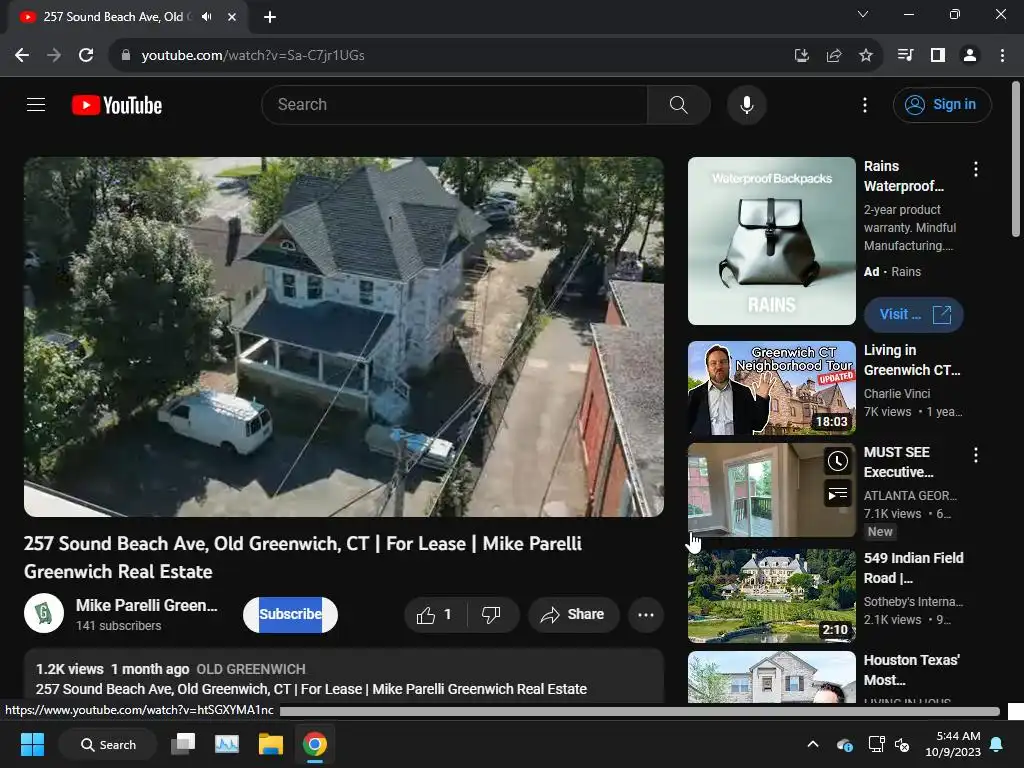
Task: Open Chrome three-dot menu
Action: pos(1002,56)
